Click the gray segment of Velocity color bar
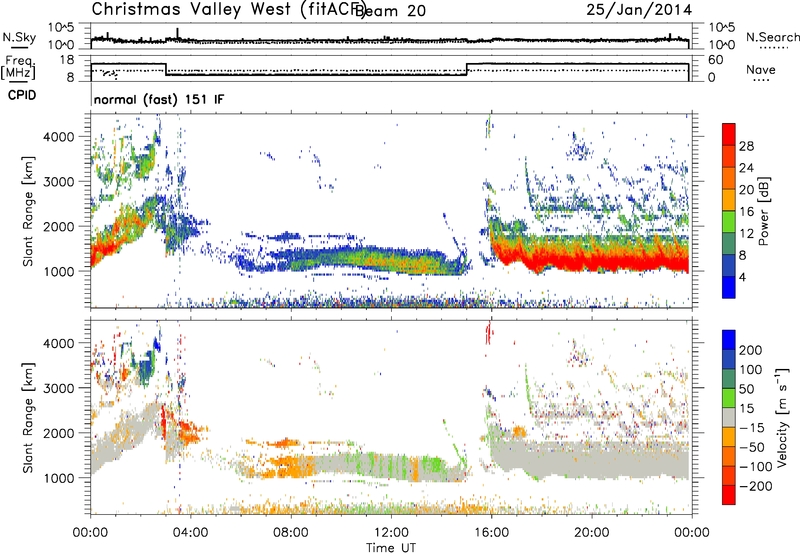 click(729, 417)
